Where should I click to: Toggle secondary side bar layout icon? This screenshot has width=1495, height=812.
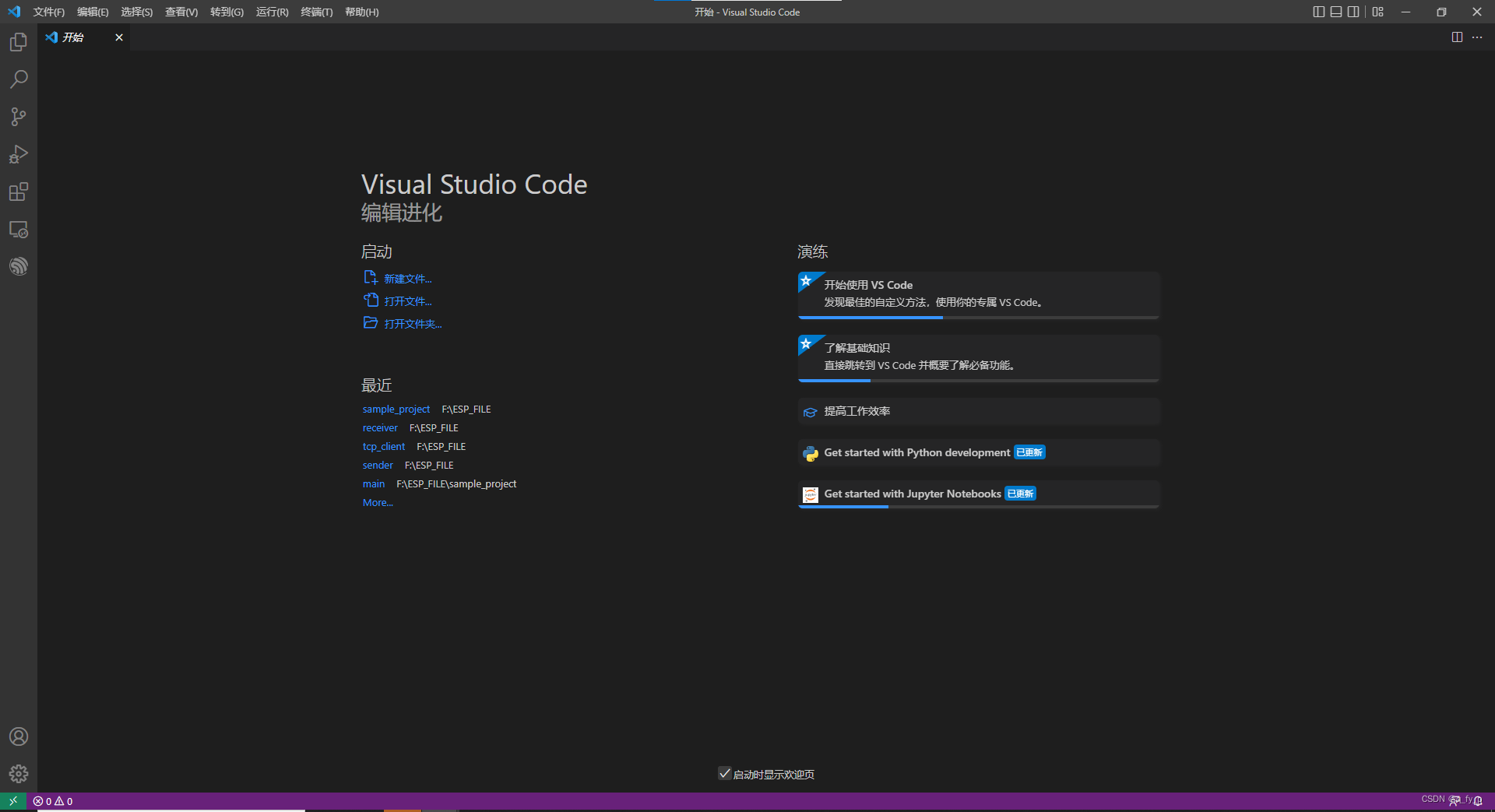[x=1353, y=12]
